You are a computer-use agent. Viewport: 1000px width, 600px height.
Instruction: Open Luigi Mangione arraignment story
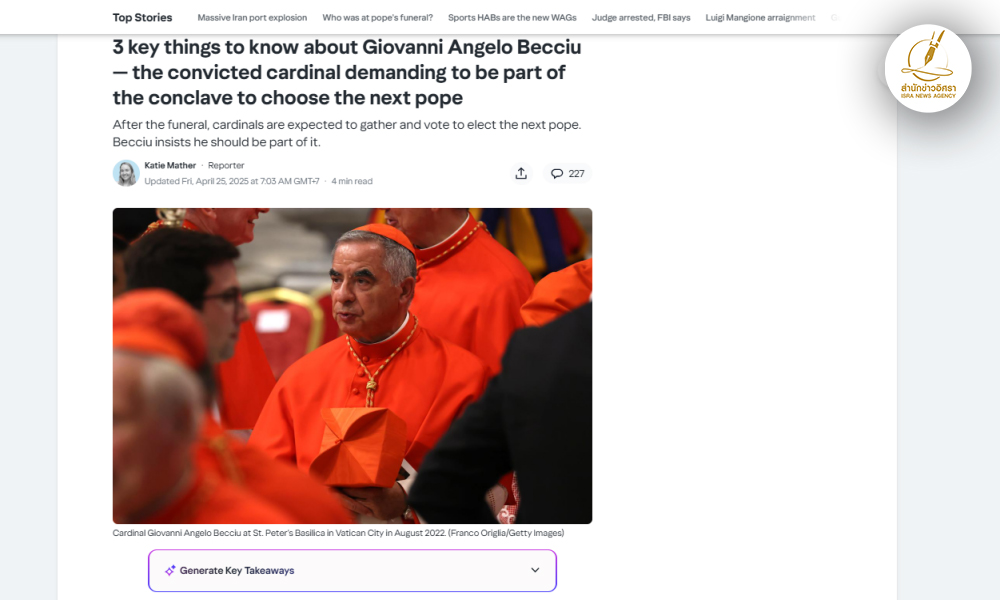click(x=760, y=18)
